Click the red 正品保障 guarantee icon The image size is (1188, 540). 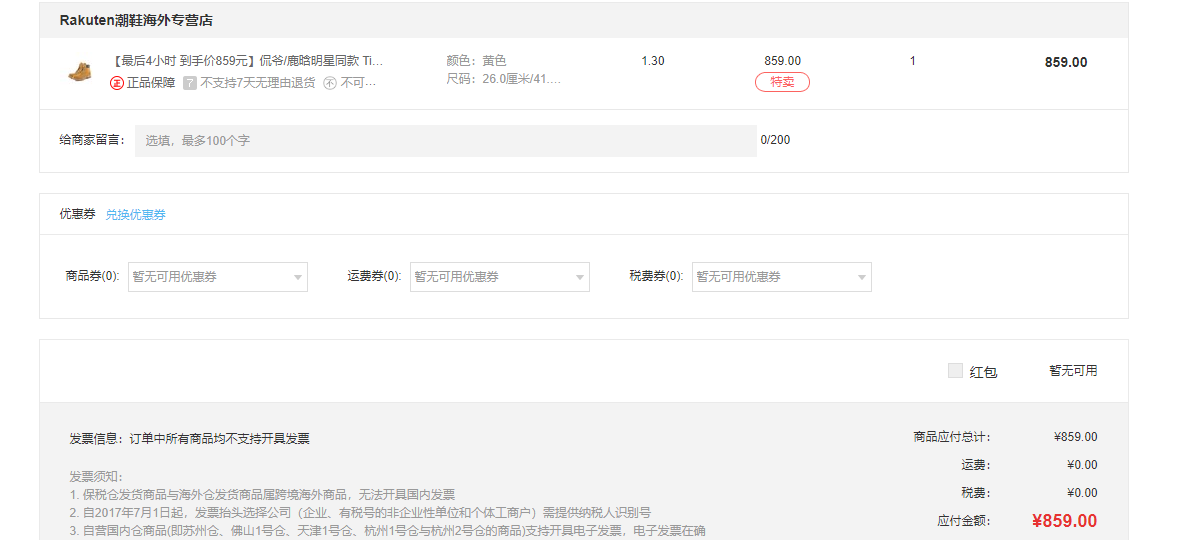117,83
